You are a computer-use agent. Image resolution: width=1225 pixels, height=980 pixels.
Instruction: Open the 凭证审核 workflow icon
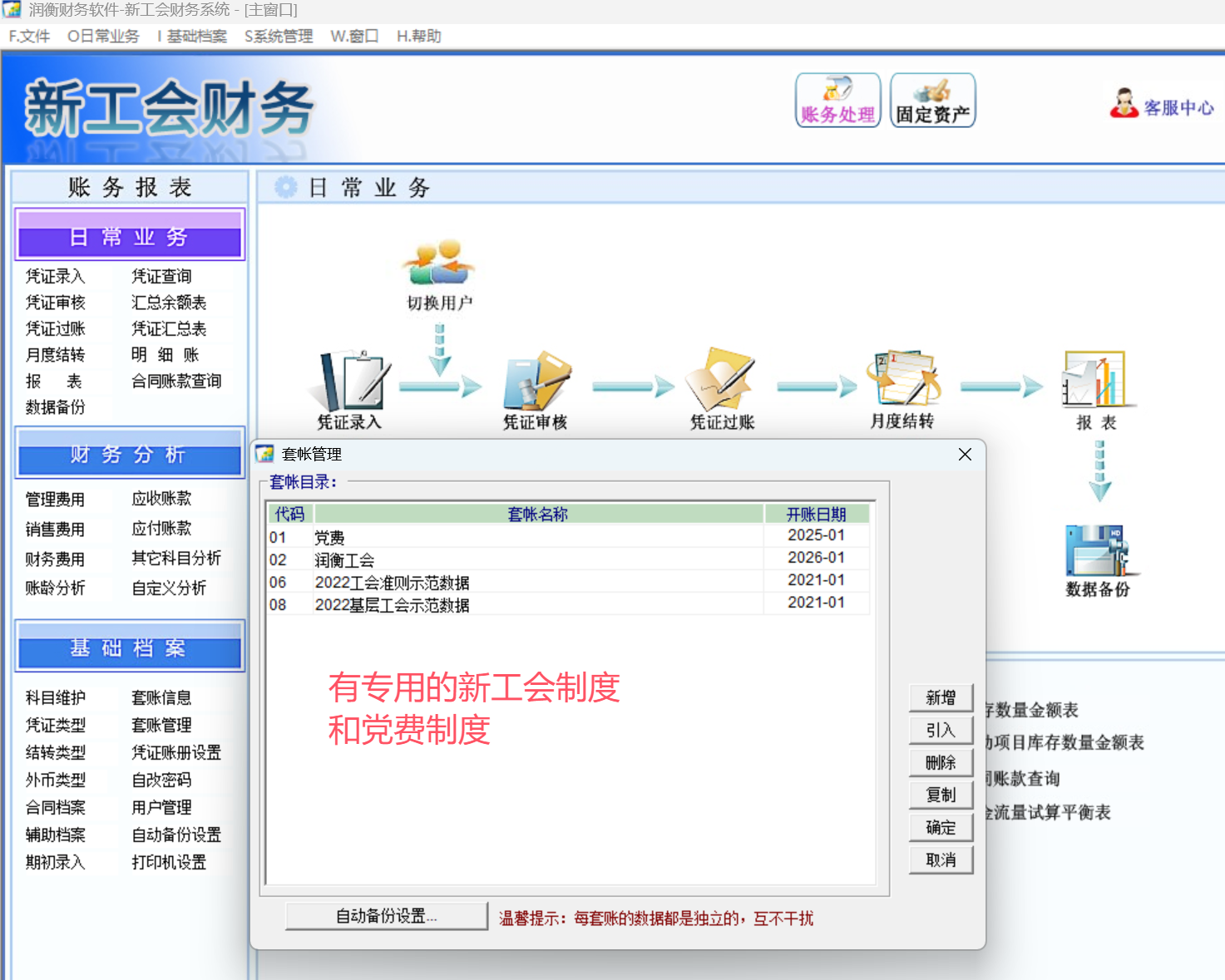click(x=536, y=390)
